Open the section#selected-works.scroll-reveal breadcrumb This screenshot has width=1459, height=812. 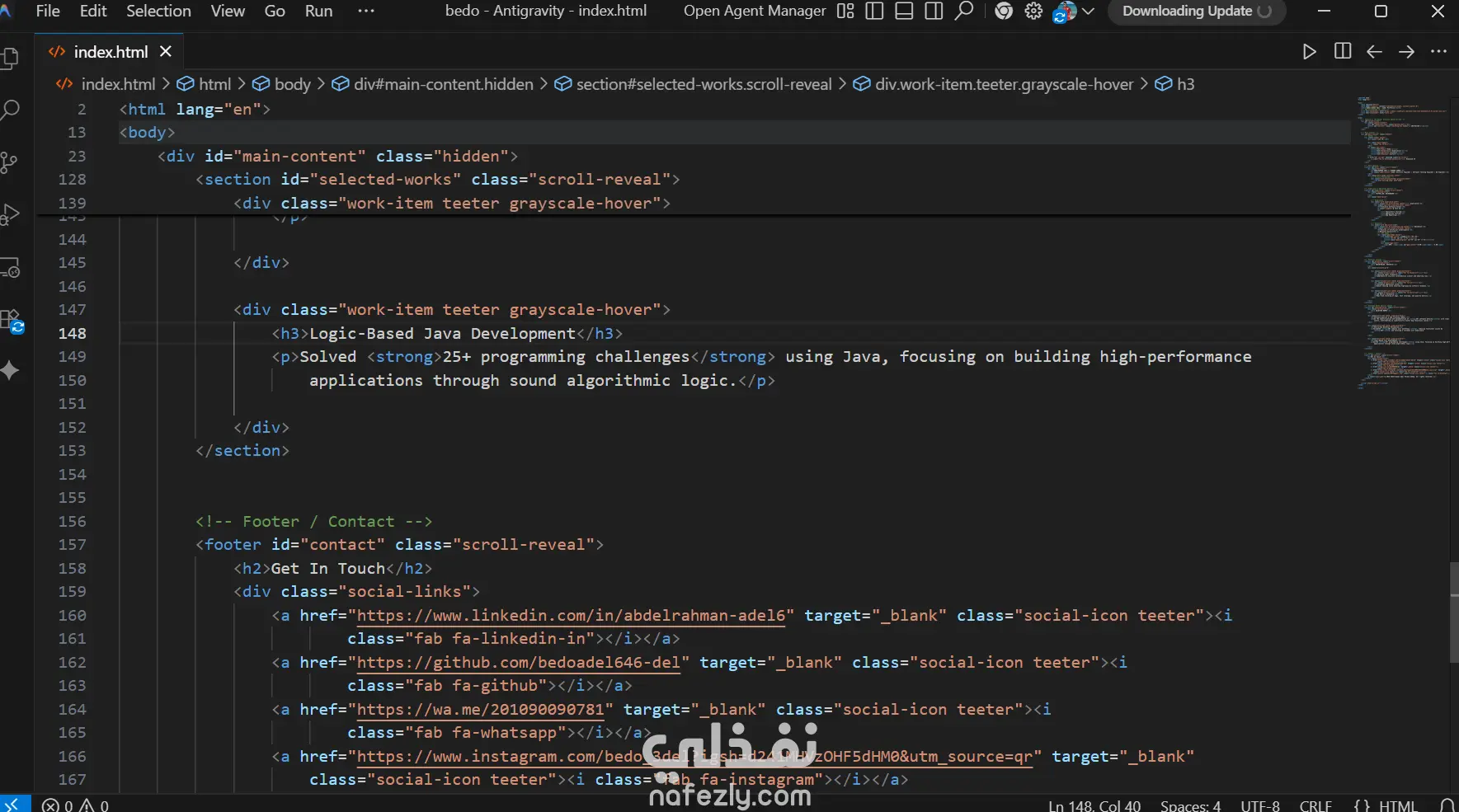point(694,84)
